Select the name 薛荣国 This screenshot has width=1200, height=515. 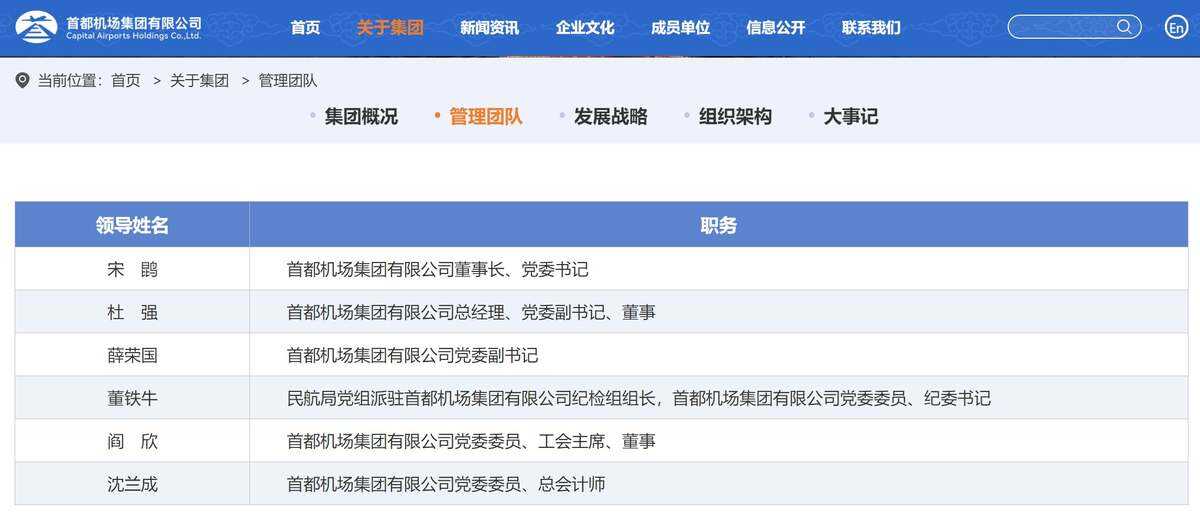[x=132, y=356]
